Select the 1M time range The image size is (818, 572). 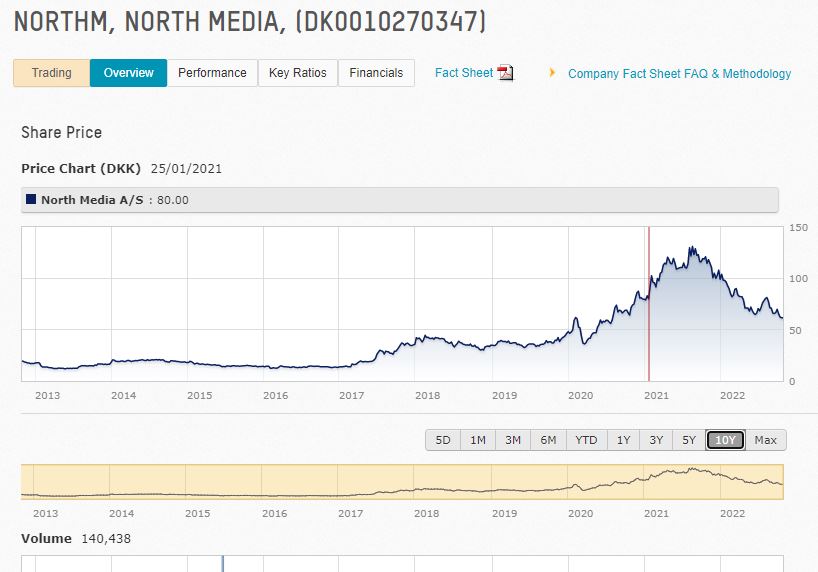point(477,440)
